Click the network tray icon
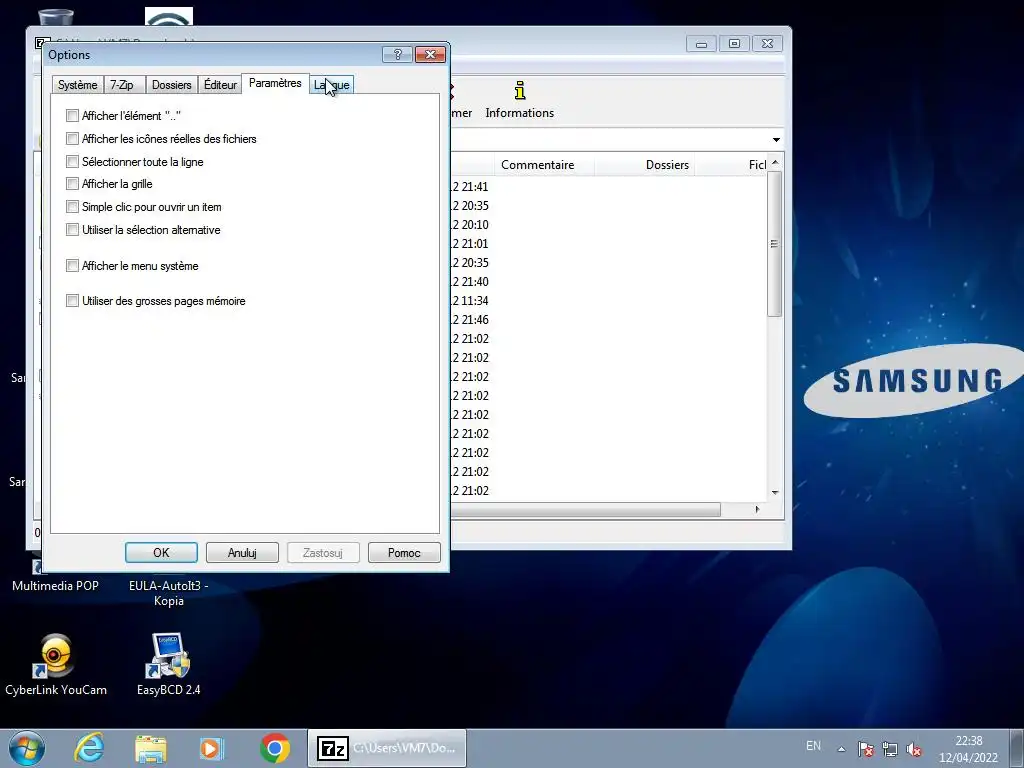 pyautogui.click(x=889, y=749)
